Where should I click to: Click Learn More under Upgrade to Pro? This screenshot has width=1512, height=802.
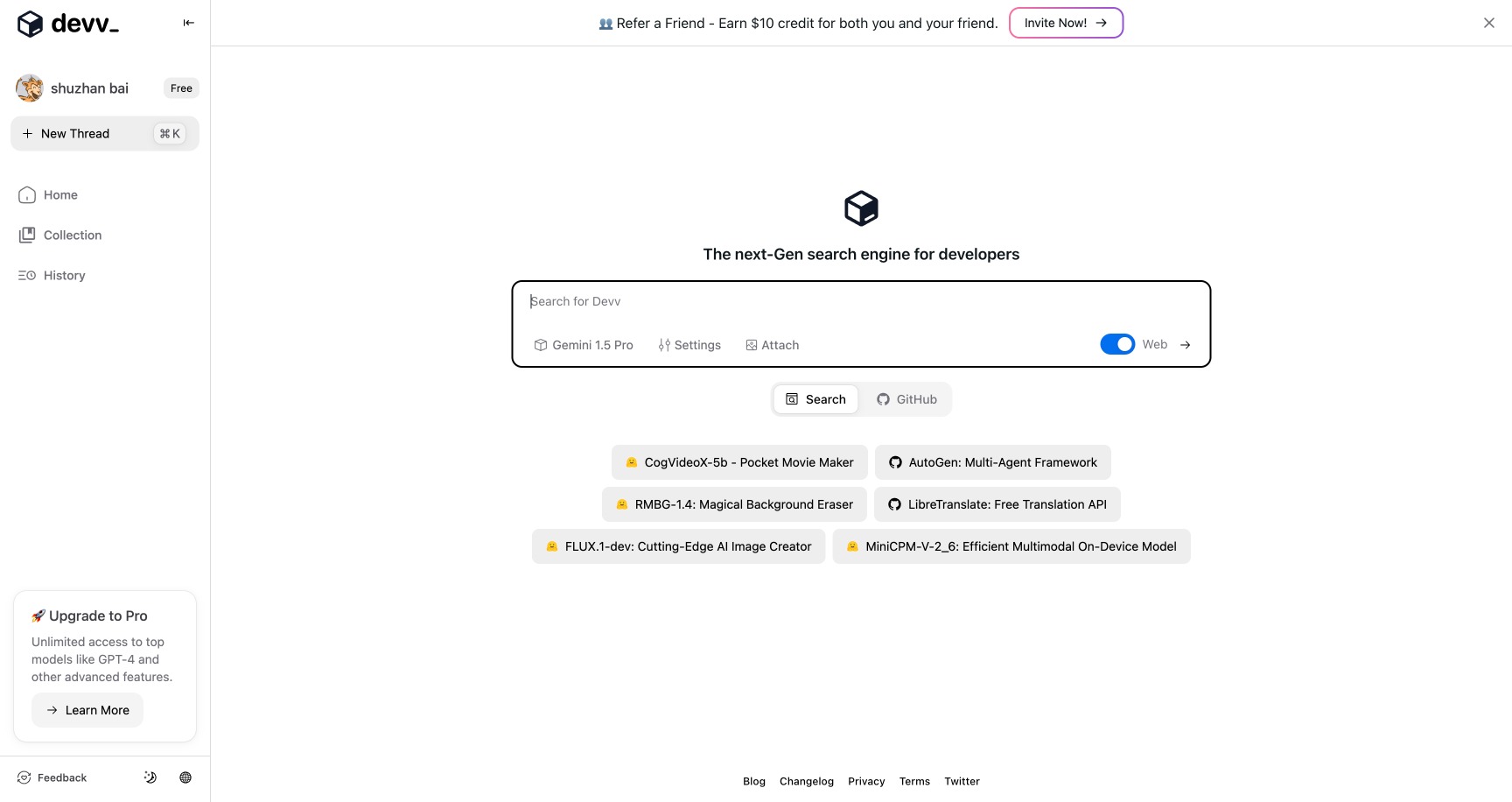coord(87,710)
